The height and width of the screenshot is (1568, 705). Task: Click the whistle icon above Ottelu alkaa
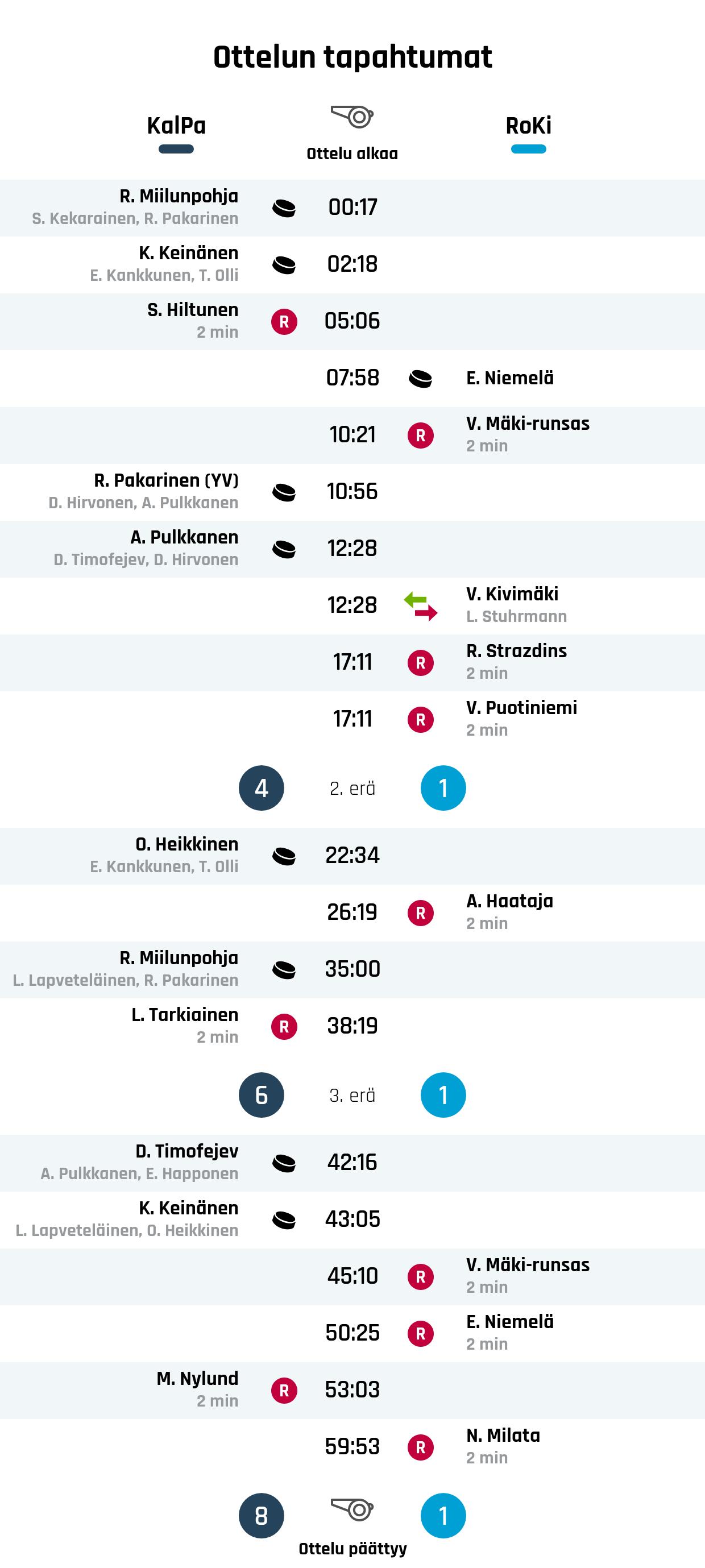point(352,116)
